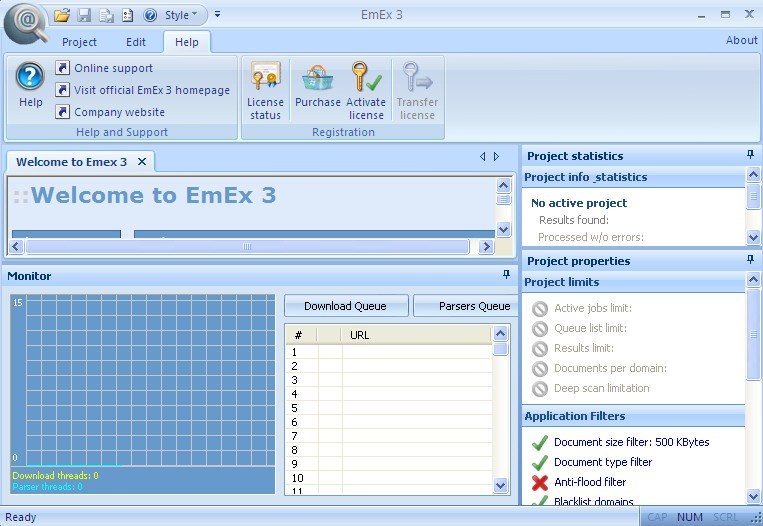
Task: Toggle the Document type filter checkmark
Action: click(x=540, y=462)
